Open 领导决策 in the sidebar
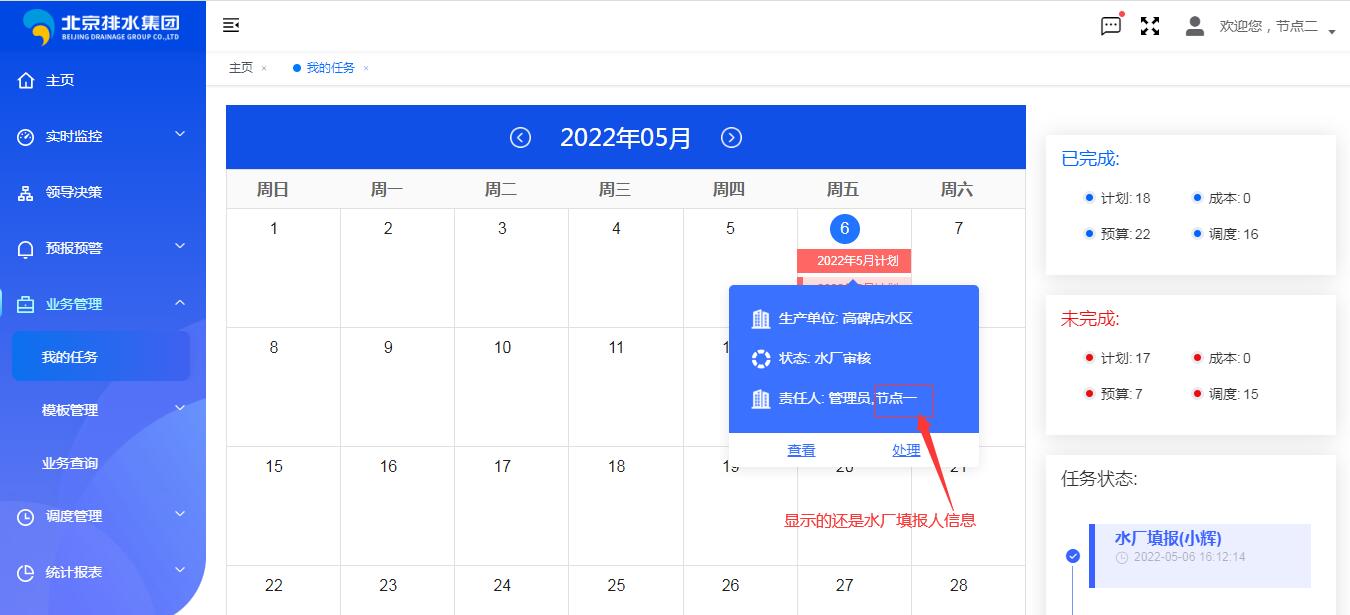 [73, 192]
